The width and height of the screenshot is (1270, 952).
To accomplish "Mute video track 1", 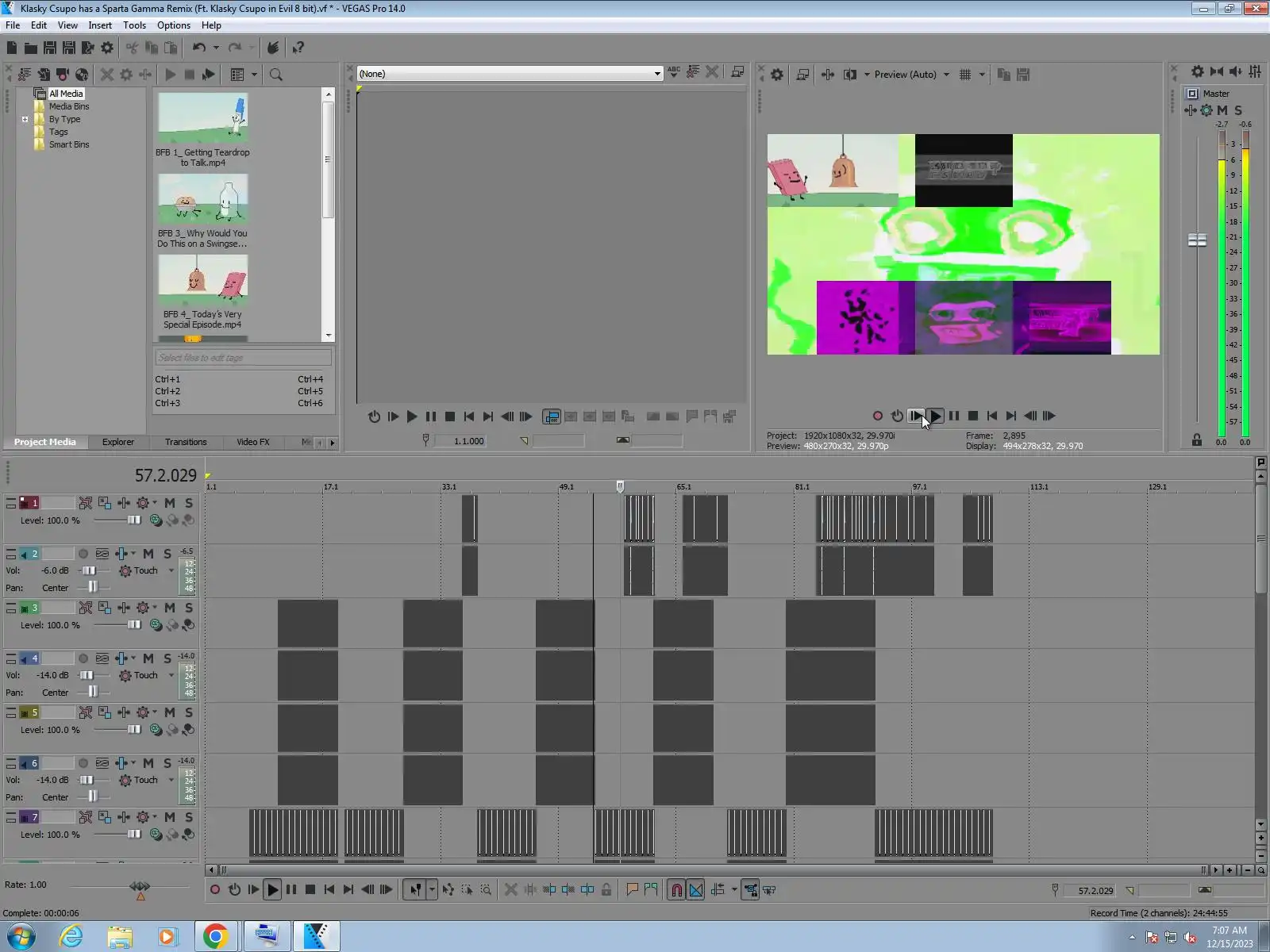I will 170,503.
